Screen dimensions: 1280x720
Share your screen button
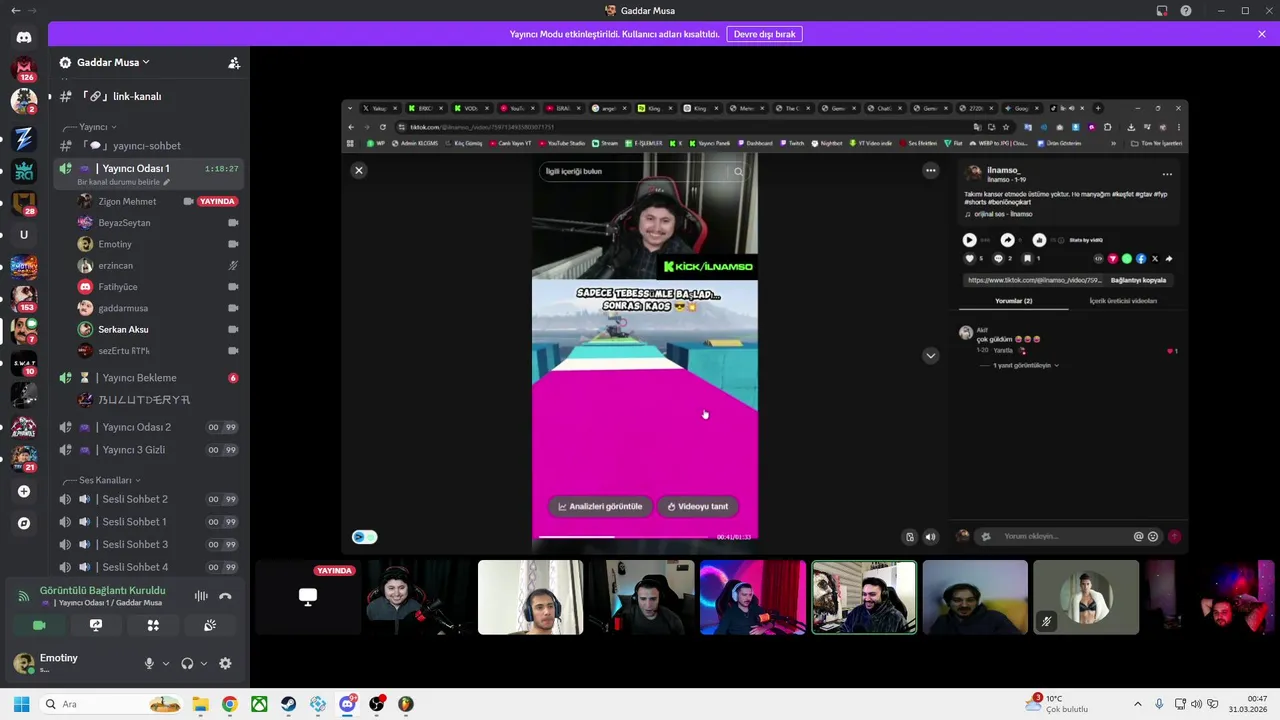[x=96, y=625]
